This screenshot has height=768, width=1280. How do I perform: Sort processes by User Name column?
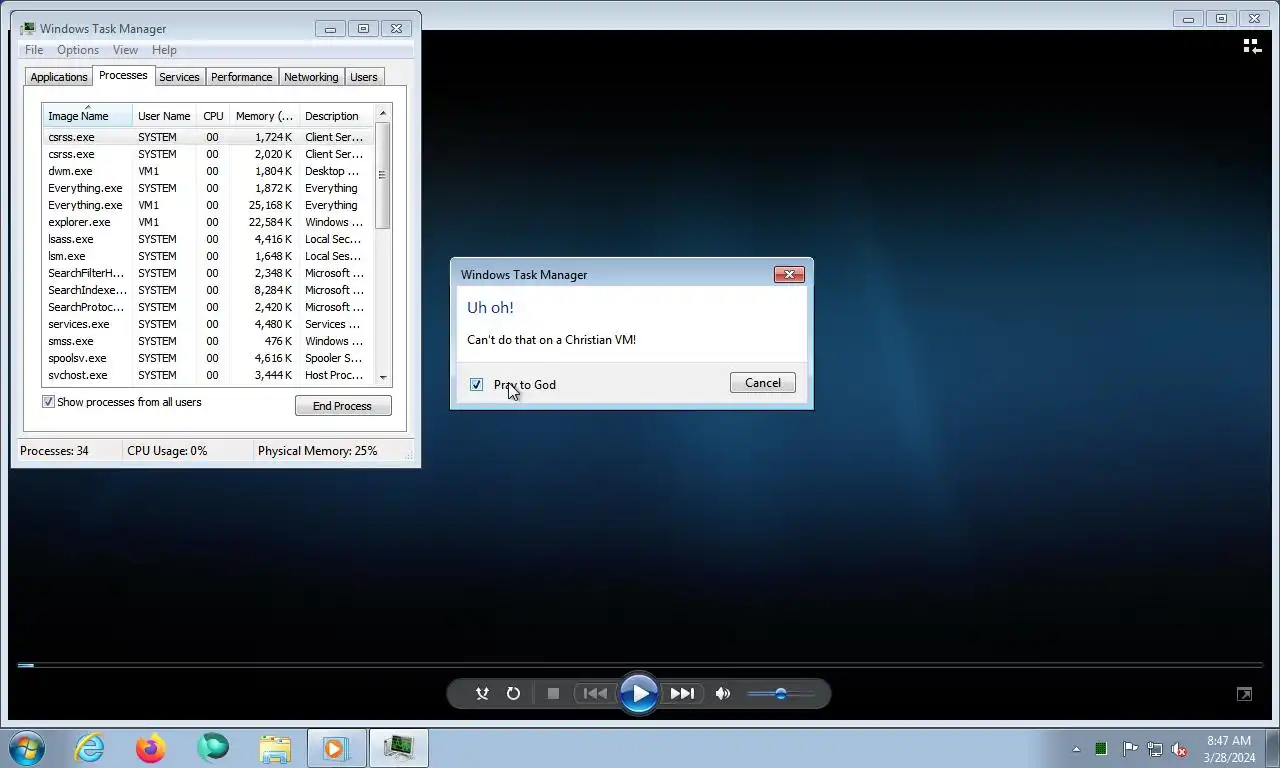click(x=164, y=116)
